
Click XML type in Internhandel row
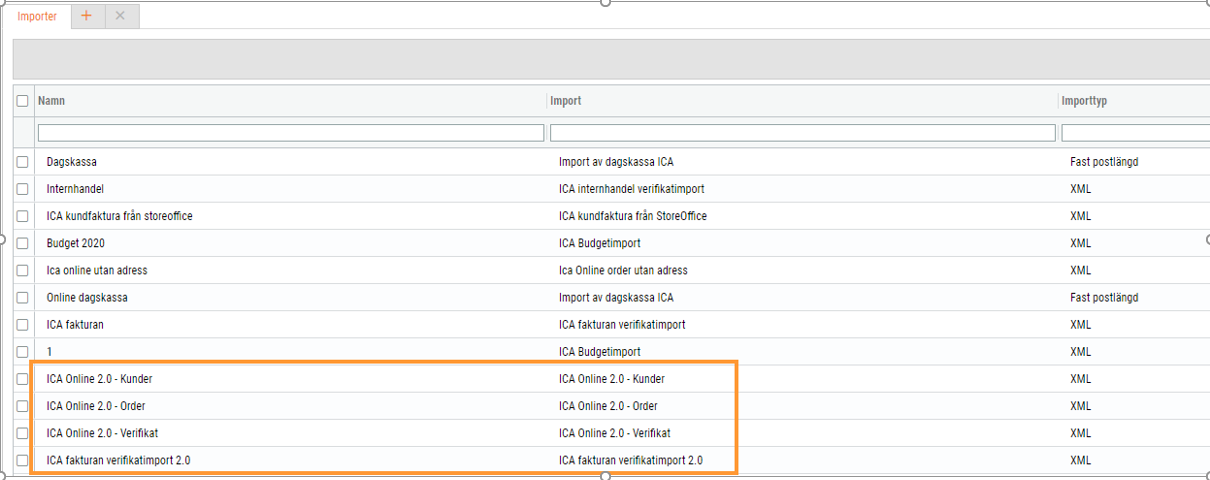1080,189
